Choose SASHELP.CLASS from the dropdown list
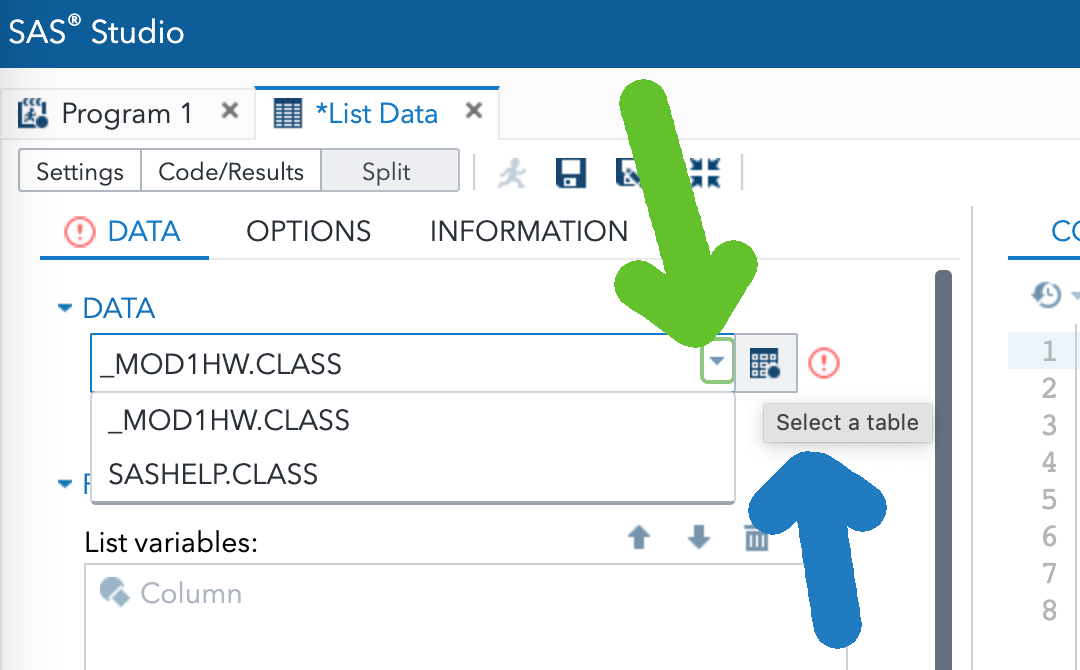 pos(213,473)
